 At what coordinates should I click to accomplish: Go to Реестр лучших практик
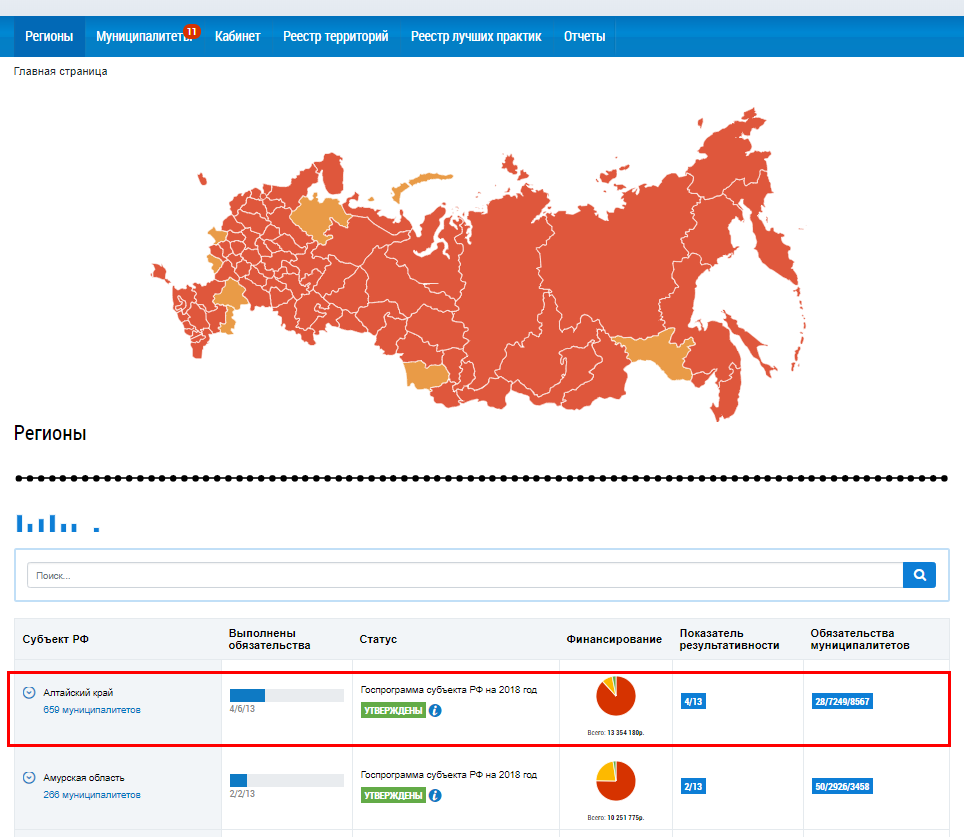tap(476, 37)
